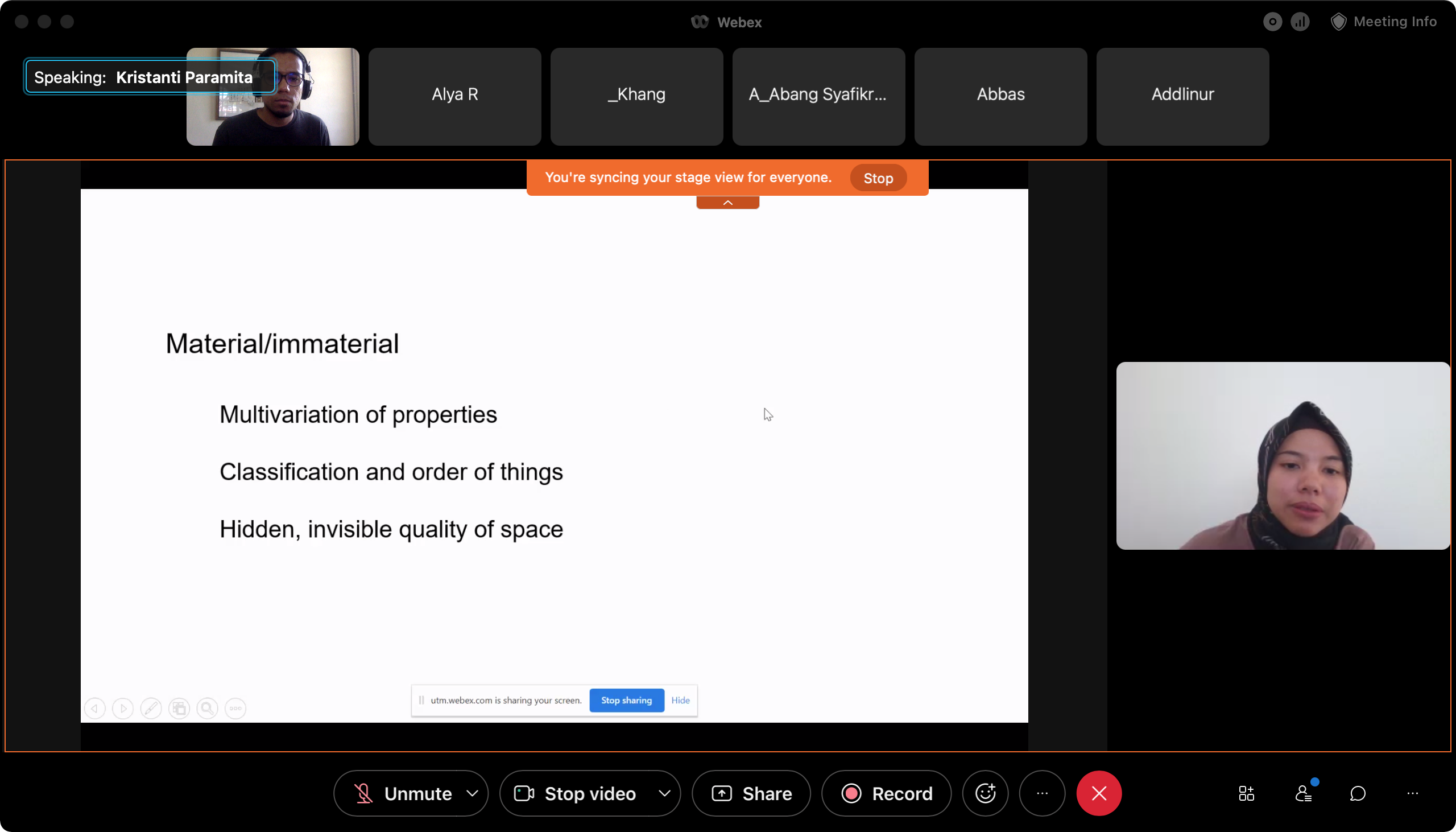The image size is (1456, 832).
Task: Expand video options arrow beside Stop video
Action: [665, 793]
